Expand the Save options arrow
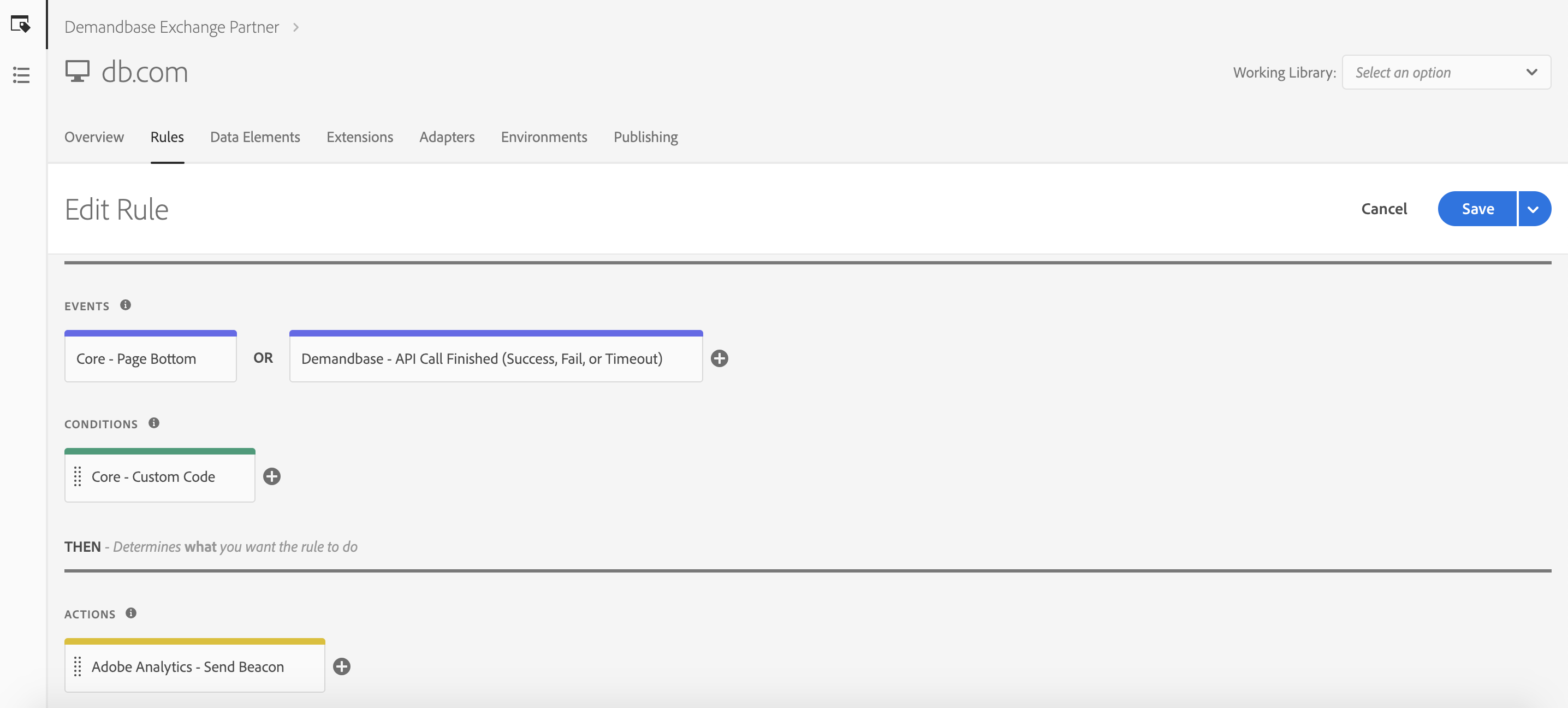 1534,209
